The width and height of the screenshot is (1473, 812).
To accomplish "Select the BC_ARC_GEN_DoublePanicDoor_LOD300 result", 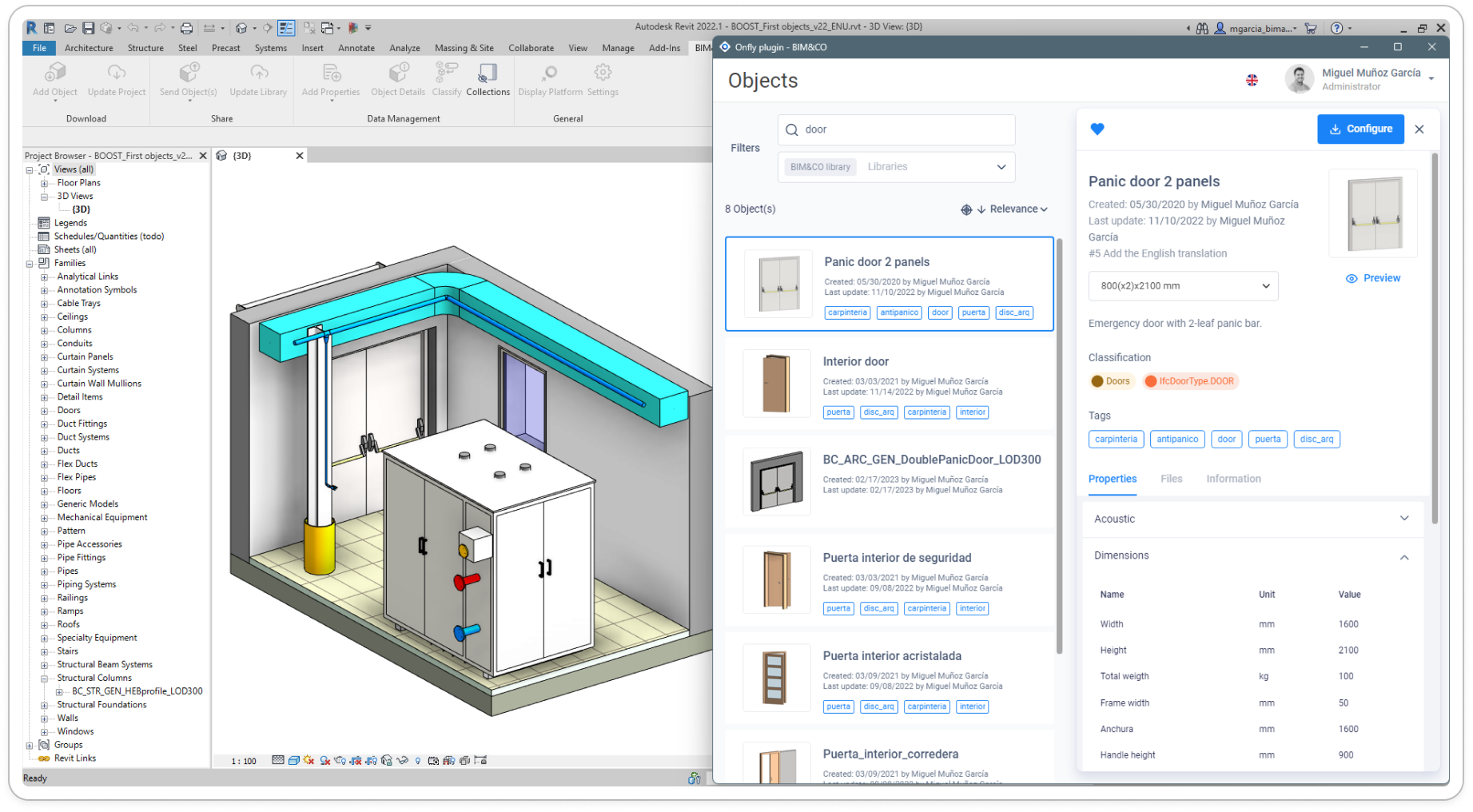I will point(889,481).
